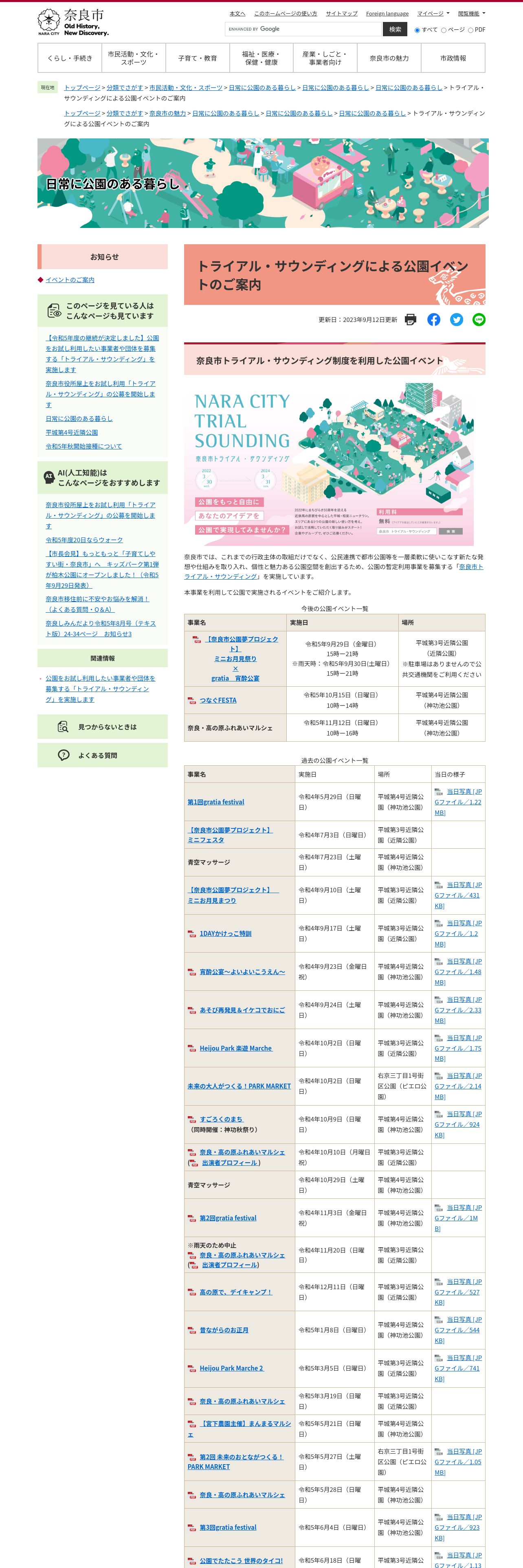The image size is (523, 1568).
Task: Open the 市政情報 menu
Action: pos(453,59)
